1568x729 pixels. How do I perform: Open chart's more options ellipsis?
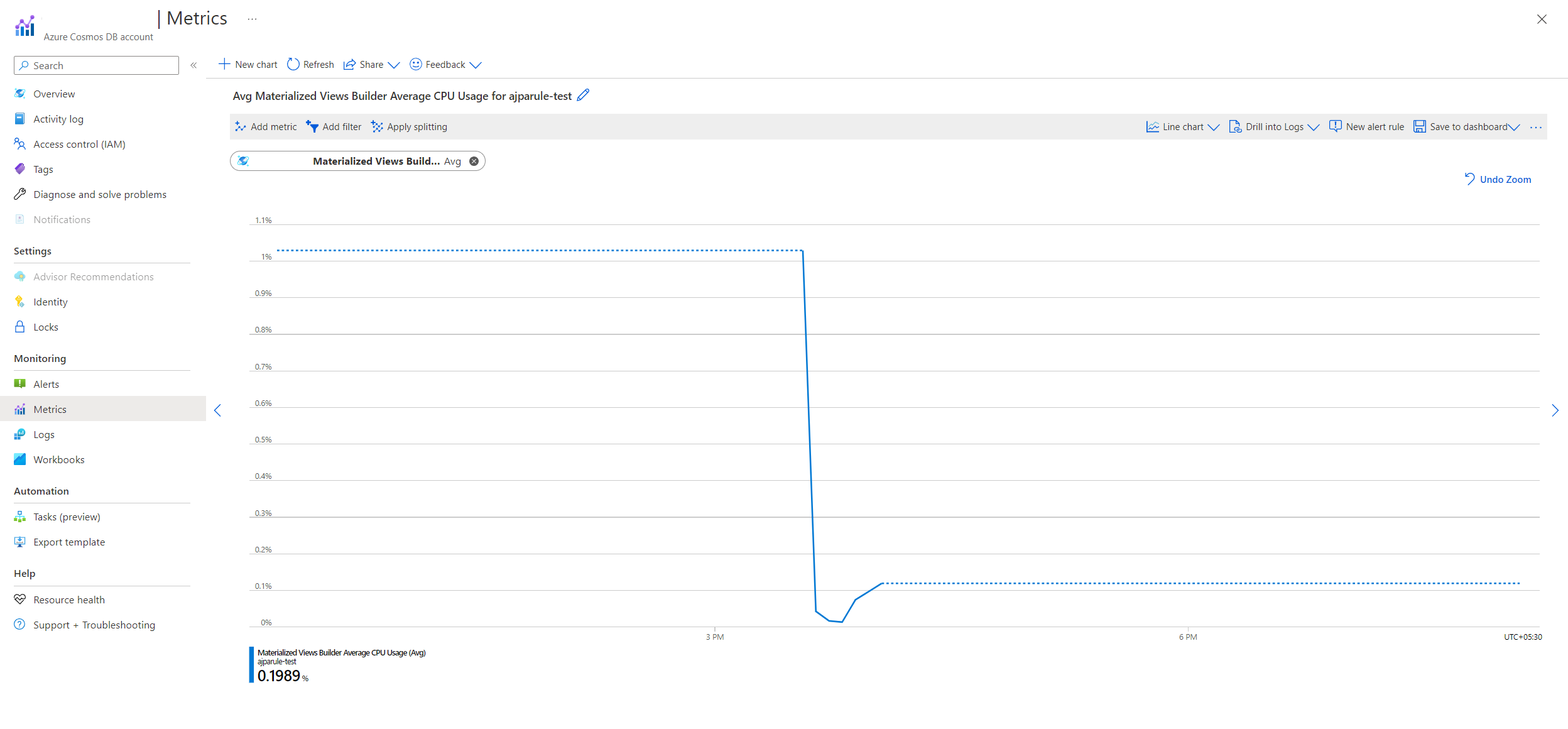pyautogui.click(x=1536, y=127)
